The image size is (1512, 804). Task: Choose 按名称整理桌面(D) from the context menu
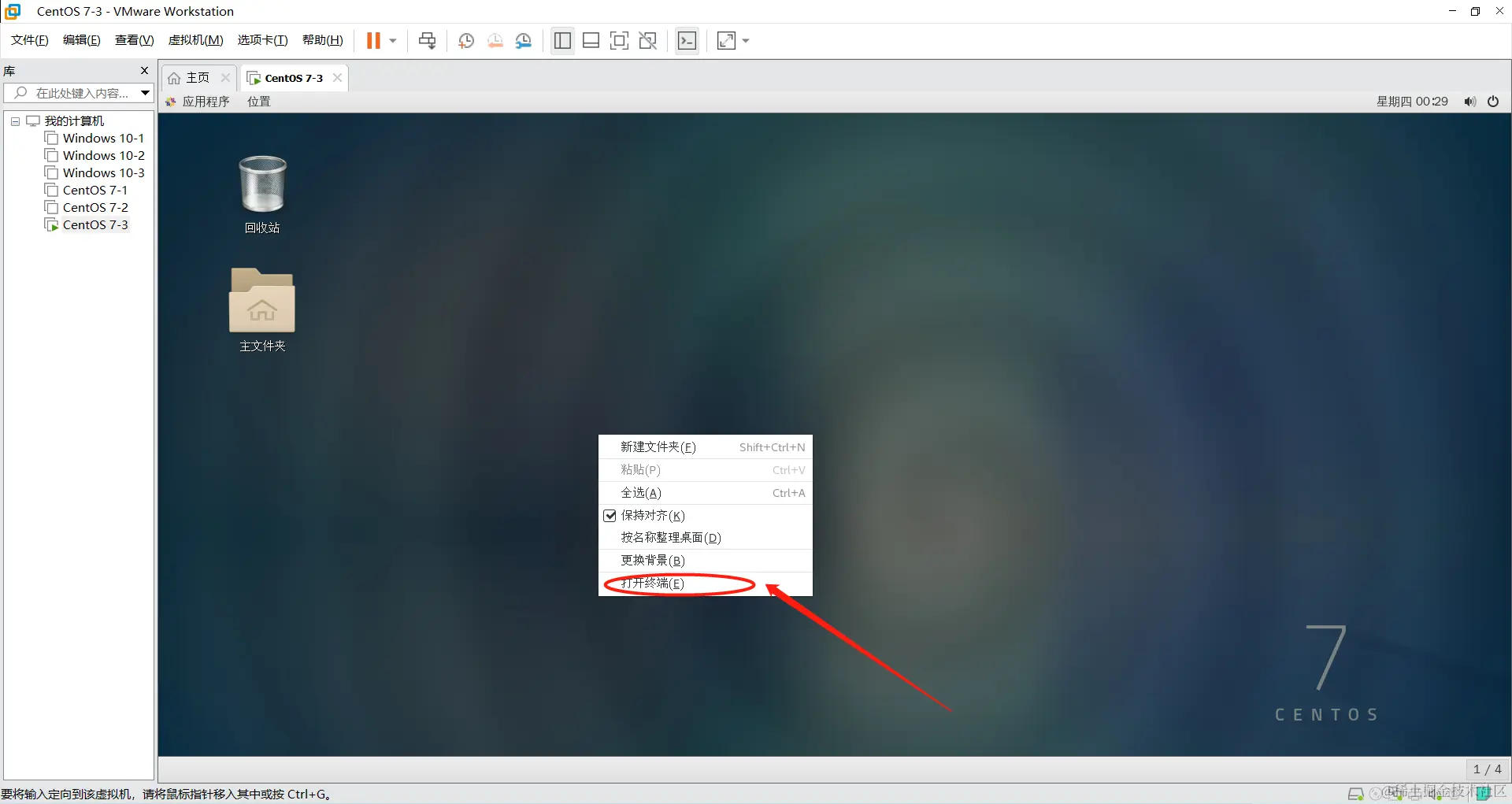pos(706,538)
